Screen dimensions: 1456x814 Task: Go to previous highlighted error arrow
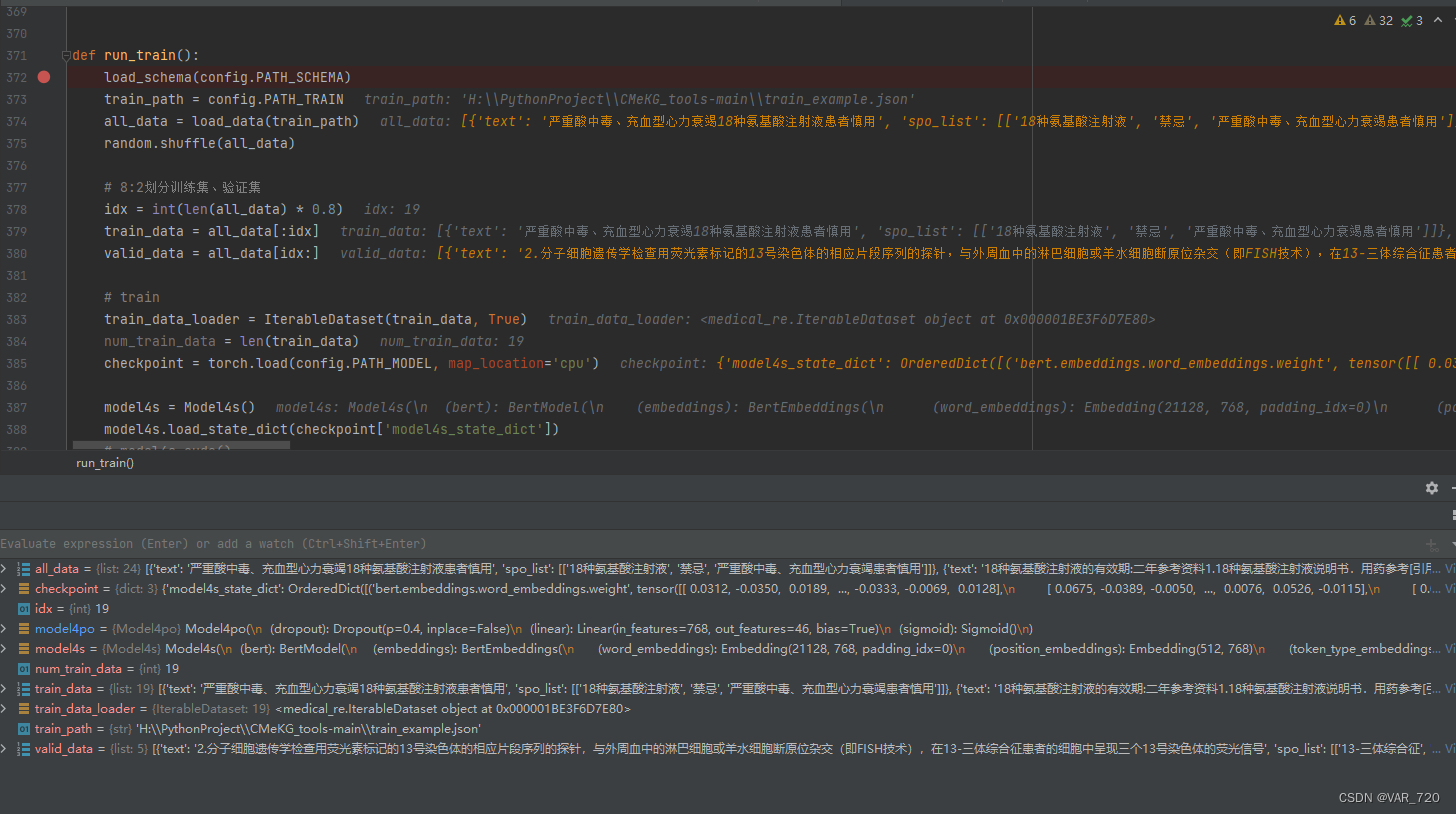point(1440,21)
